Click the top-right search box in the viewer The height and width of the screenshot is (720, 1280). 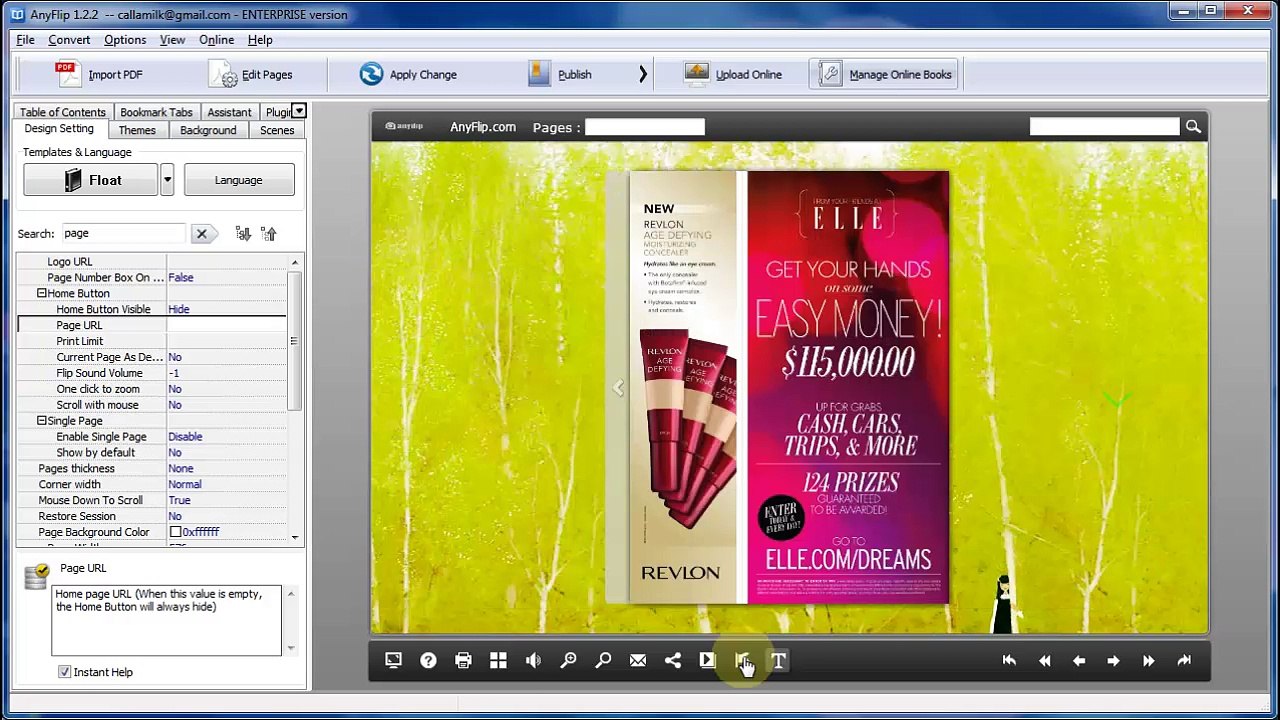pos(1105,126)
